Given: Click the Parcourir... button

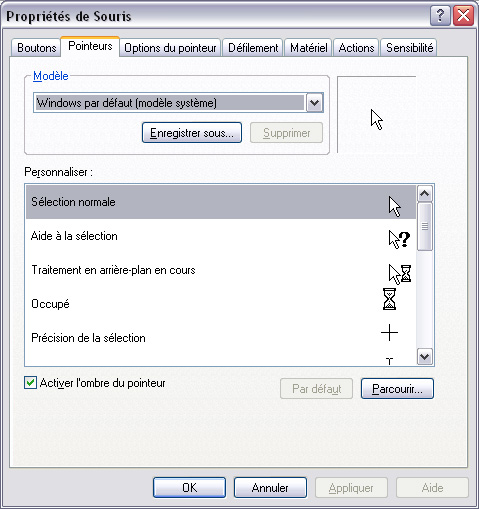Looking at the screenshot, I should coord(397,389).
